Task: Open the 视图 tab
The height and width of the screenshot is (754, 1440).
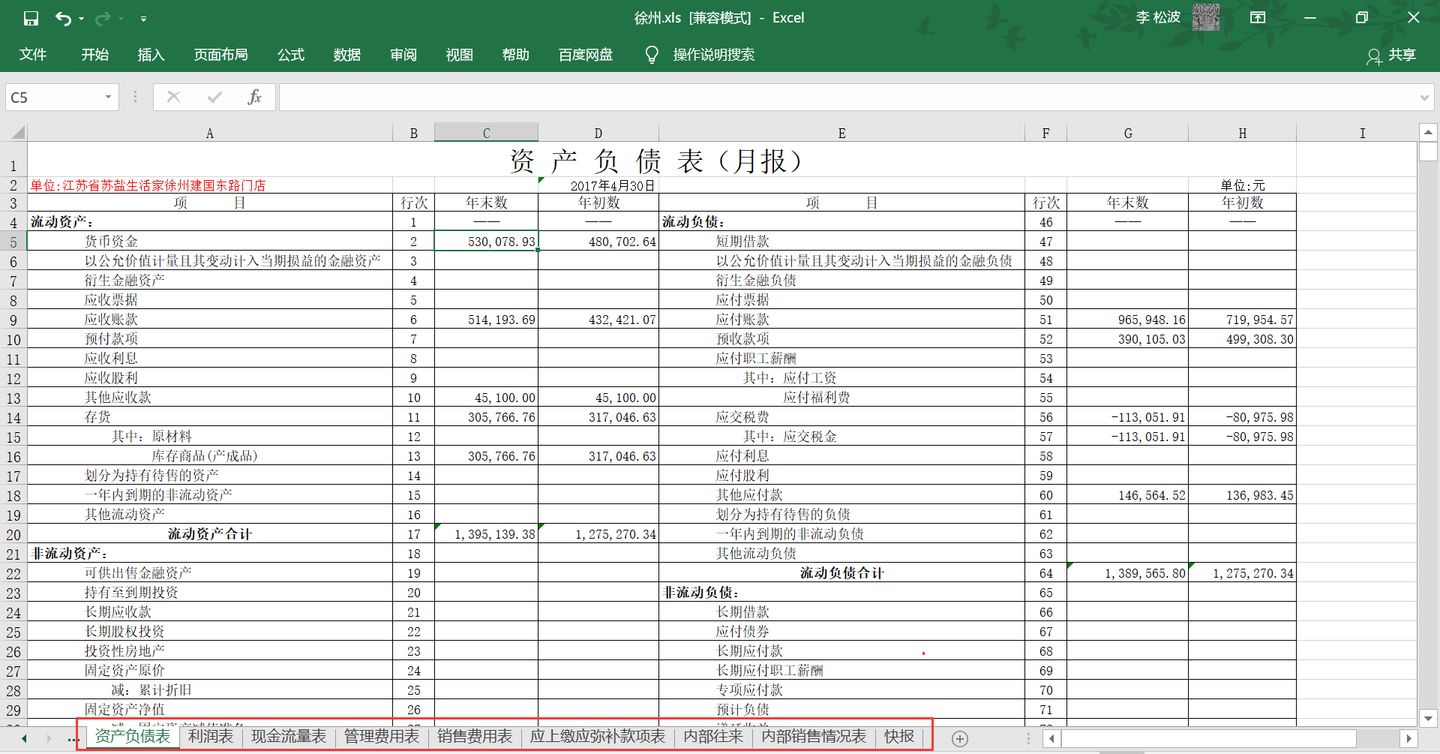Action: 460,55
